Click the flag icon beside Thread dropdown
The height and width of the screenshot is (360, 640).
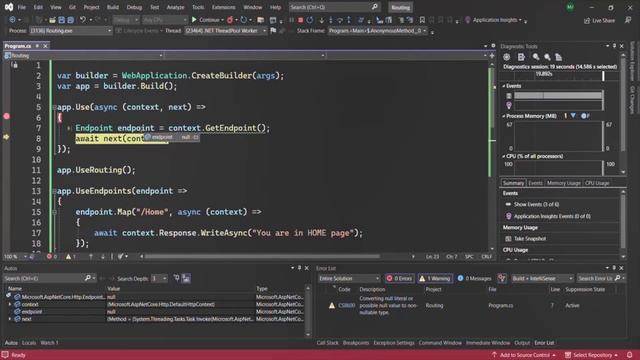point(273,31)
